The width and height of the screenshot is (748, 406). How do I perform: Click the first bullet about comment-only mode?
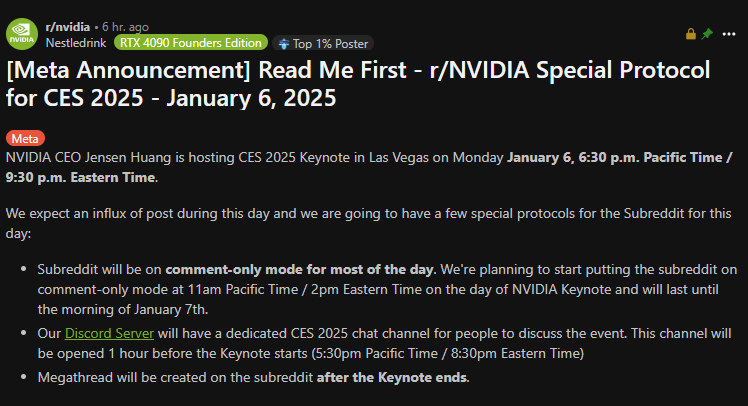[380, 288]
